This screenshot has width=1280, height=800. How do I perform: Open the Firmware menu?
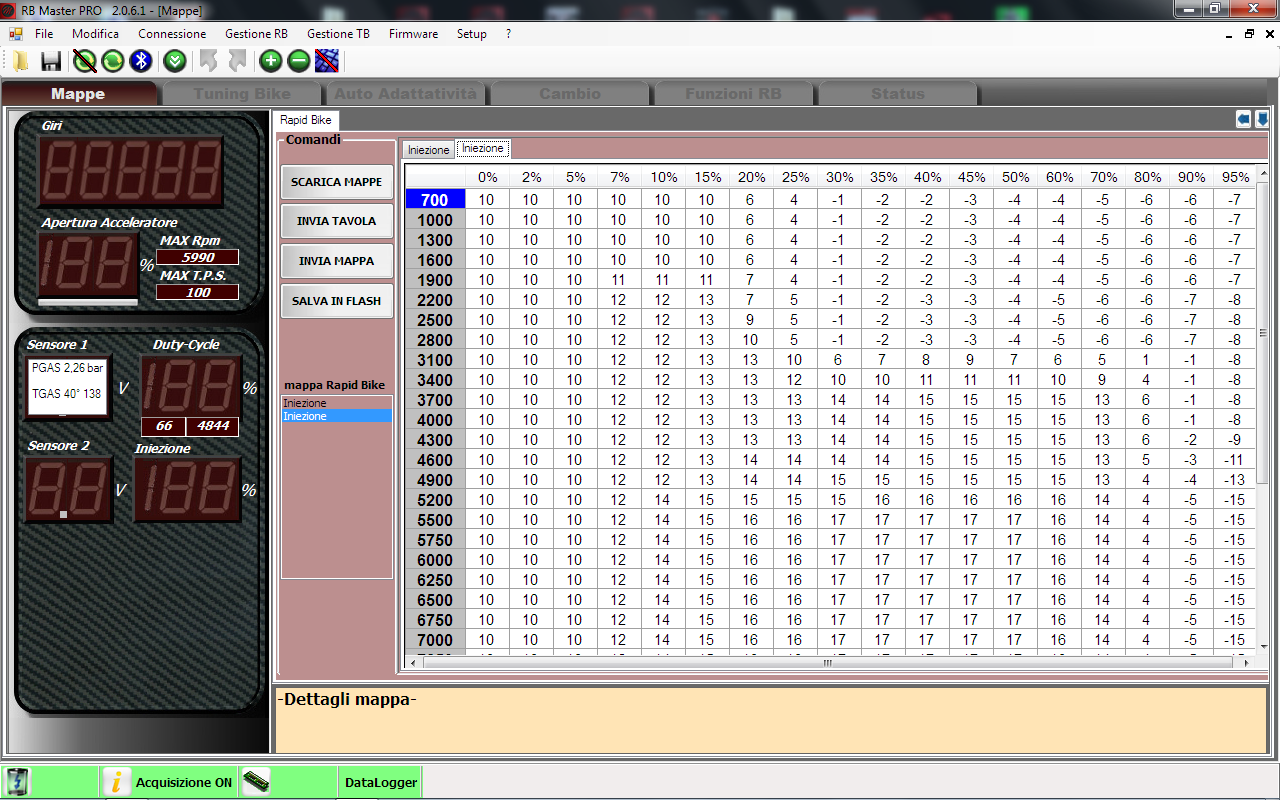pos(413,33)
